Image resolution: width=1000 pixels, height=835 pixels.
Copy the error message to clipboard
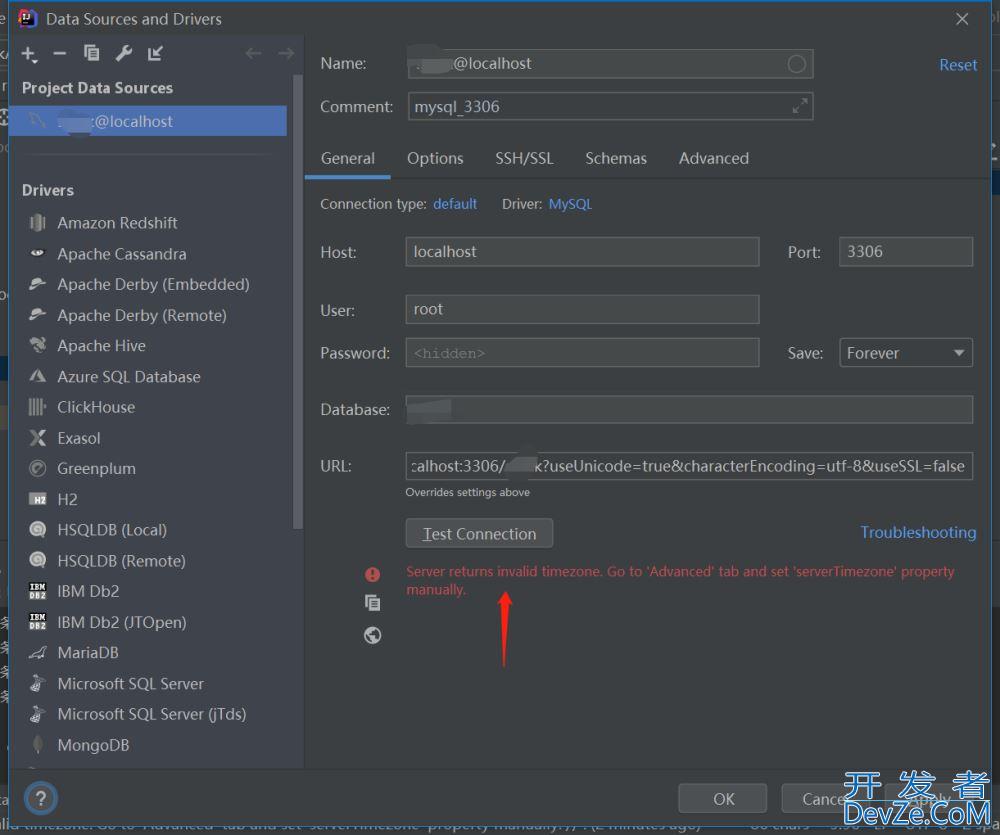pyautogui.click(x=372, y=603)
